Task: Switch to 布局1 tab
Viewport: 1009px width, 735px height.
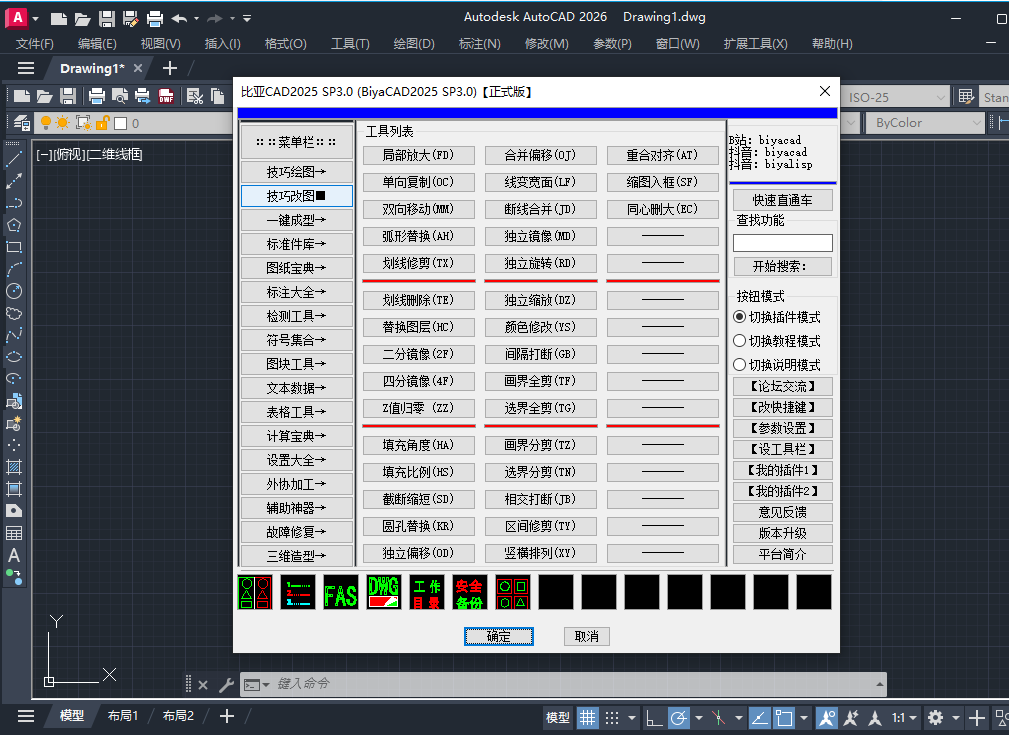Action: click(x=122, y=716)
